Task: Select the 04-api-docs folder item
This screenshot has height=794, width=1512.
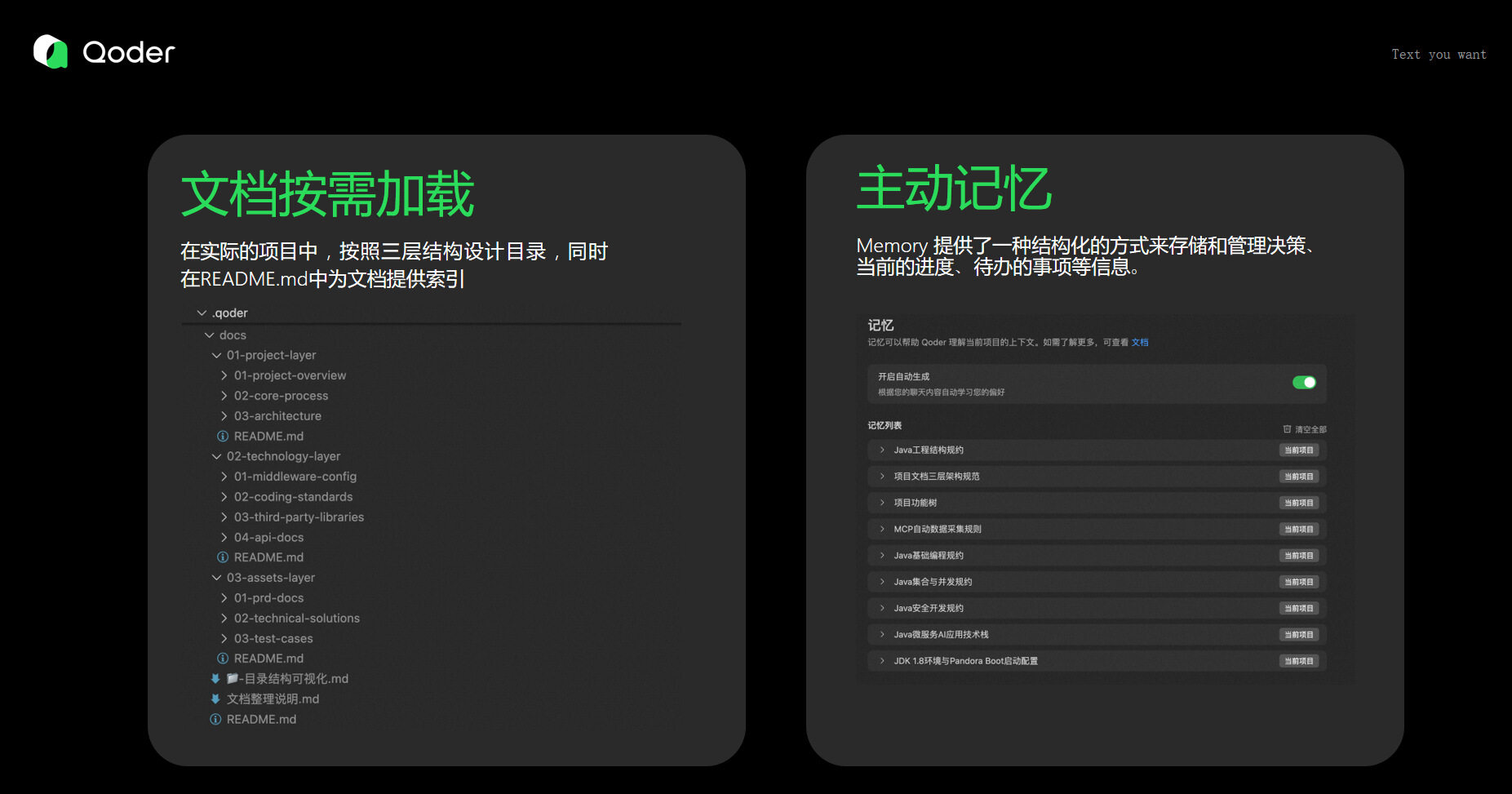Action: click(x=268, y=537)
